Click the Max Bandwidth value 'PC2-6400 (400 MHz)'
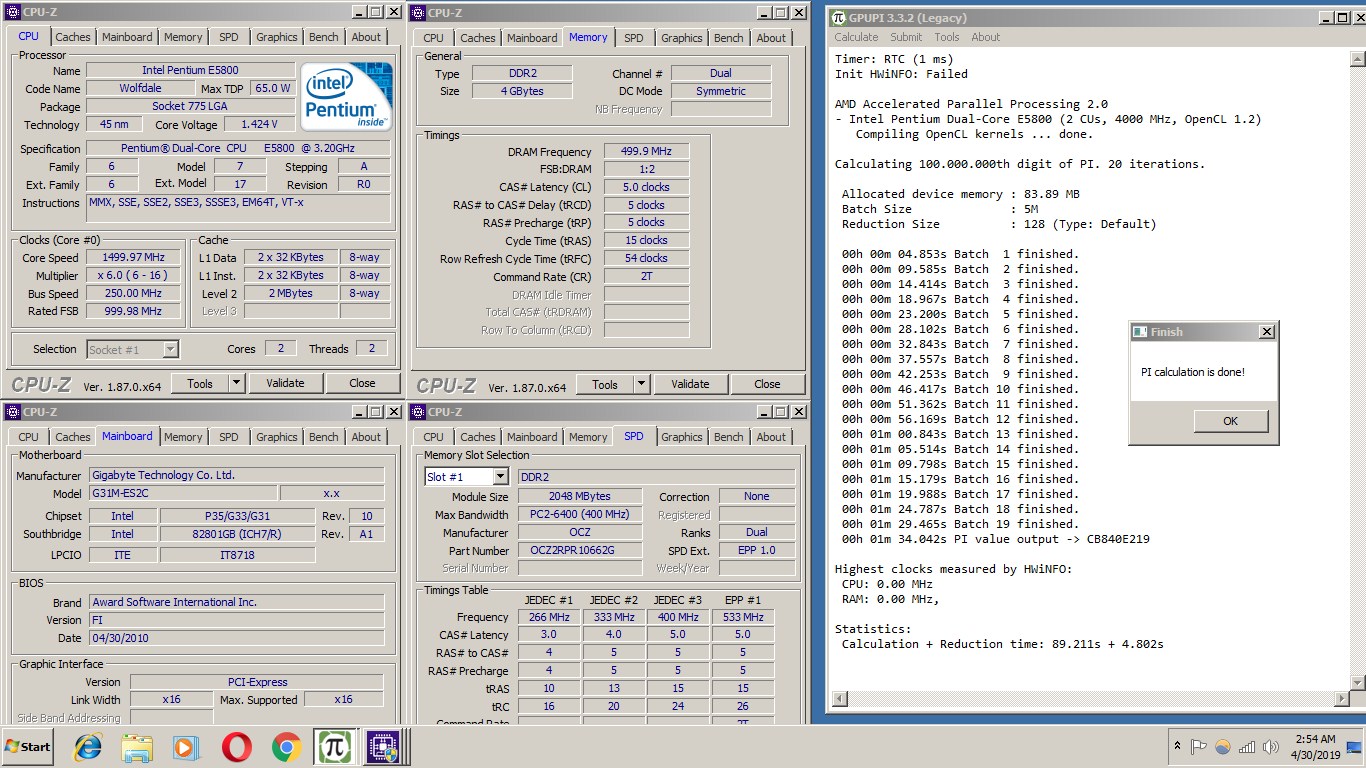The height and width of the screenshot is (768, 1366). click(x=580, y=514)
